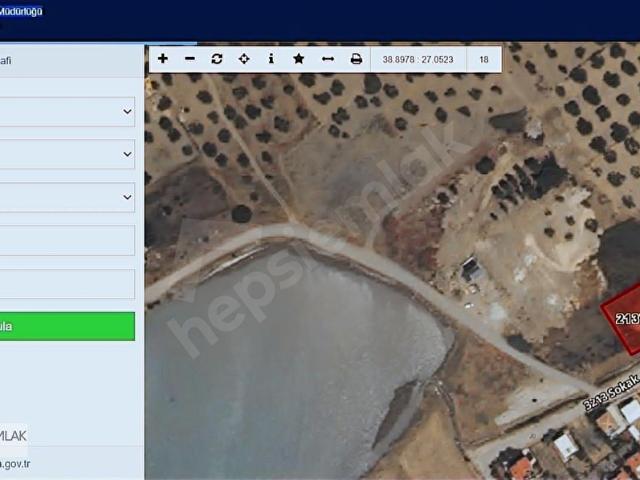Screen dimensions: 640x480
Task: Expand the second sidebar dropdown list
Action: (67, 154)
